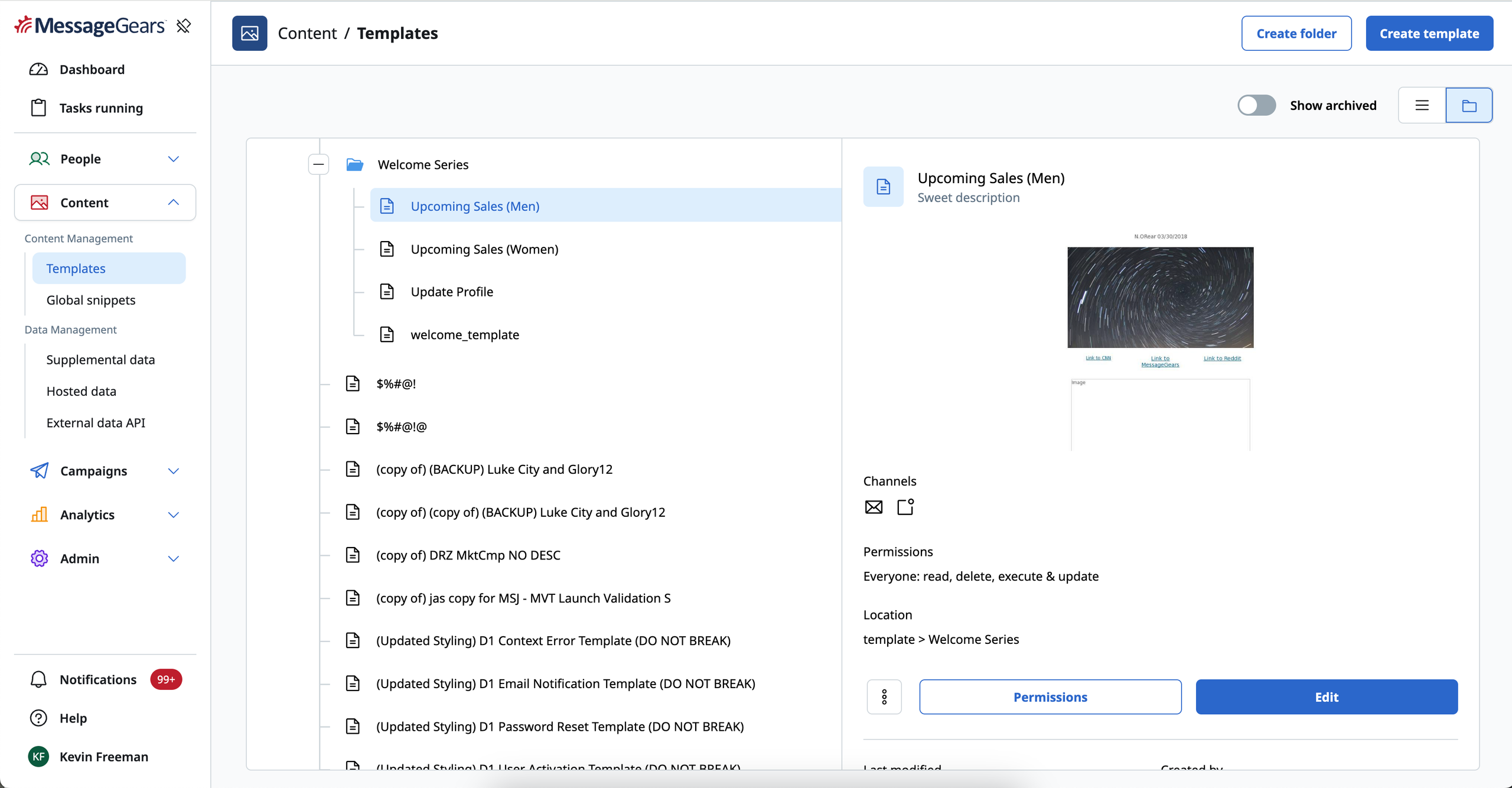Switch to list view icon
Screen dimensions: 1512x788
pos(1422,105)
